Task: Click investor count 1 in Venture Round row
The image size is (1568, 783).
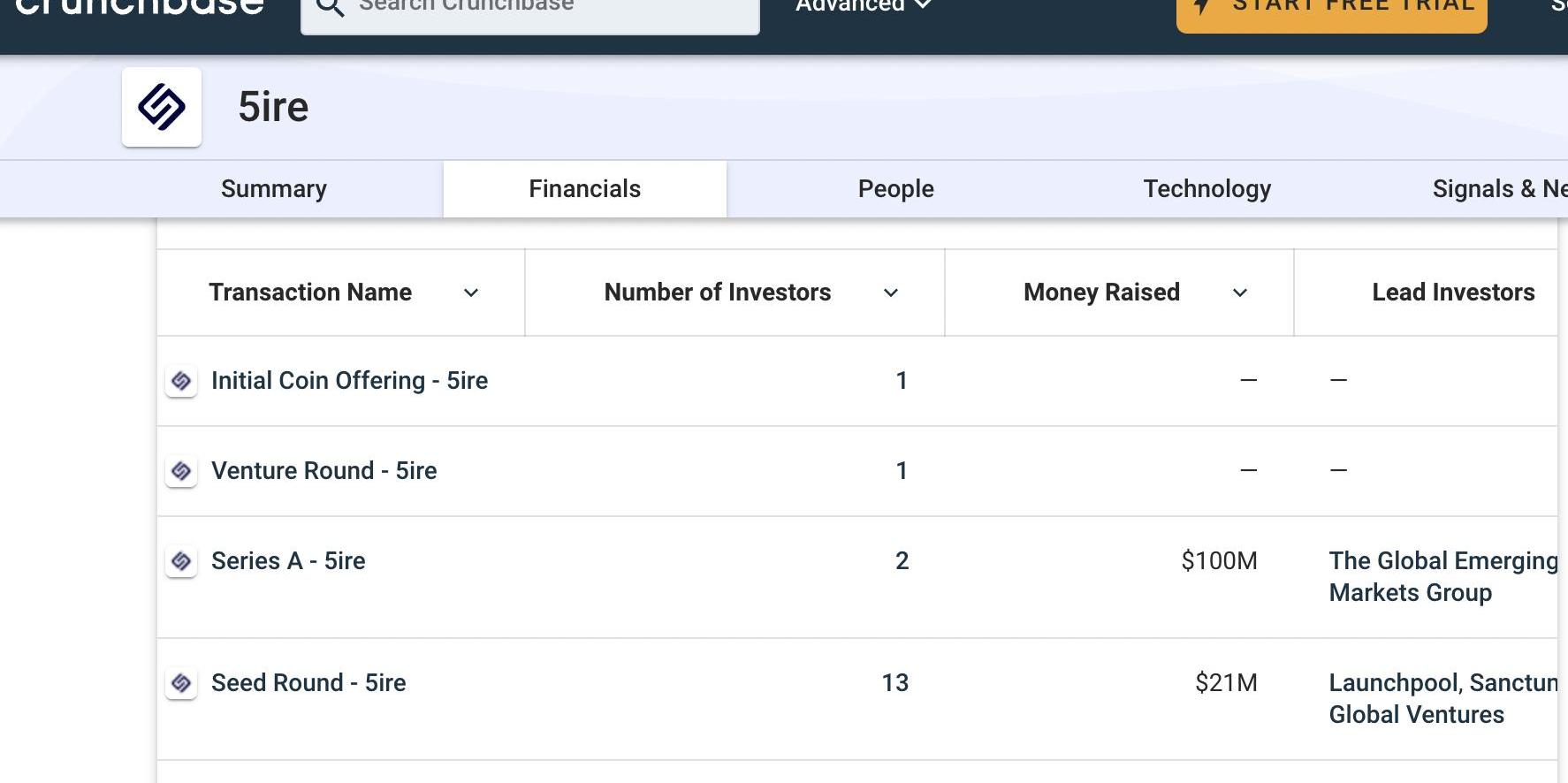Action: 902,470
